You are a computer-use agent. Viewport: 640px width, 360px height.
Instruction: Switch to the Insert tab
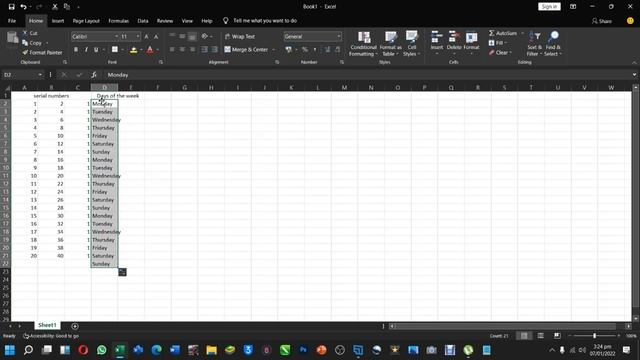pos(58,21)
